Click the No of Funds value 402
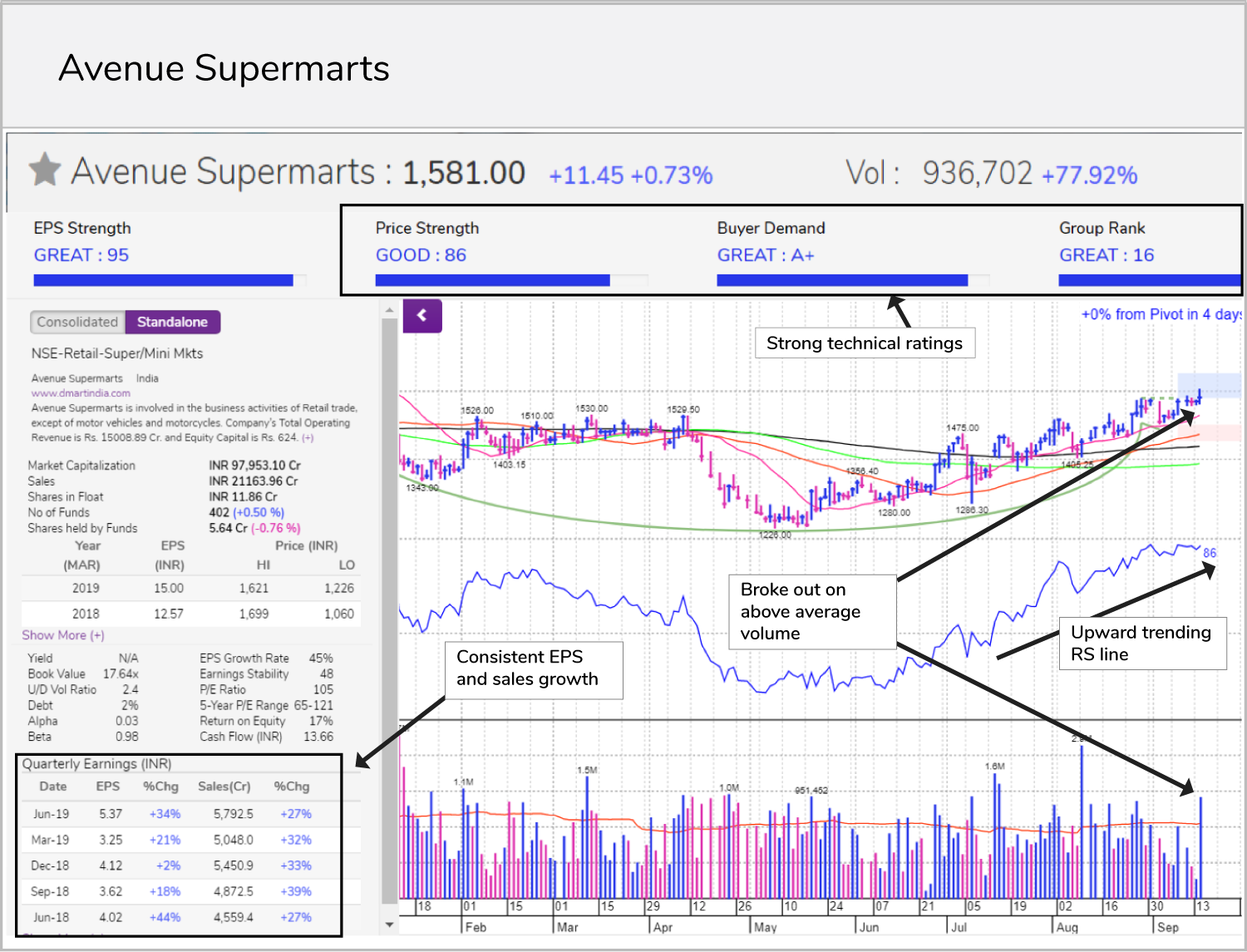Screen dimensions: 1247x952 (219, 512)
